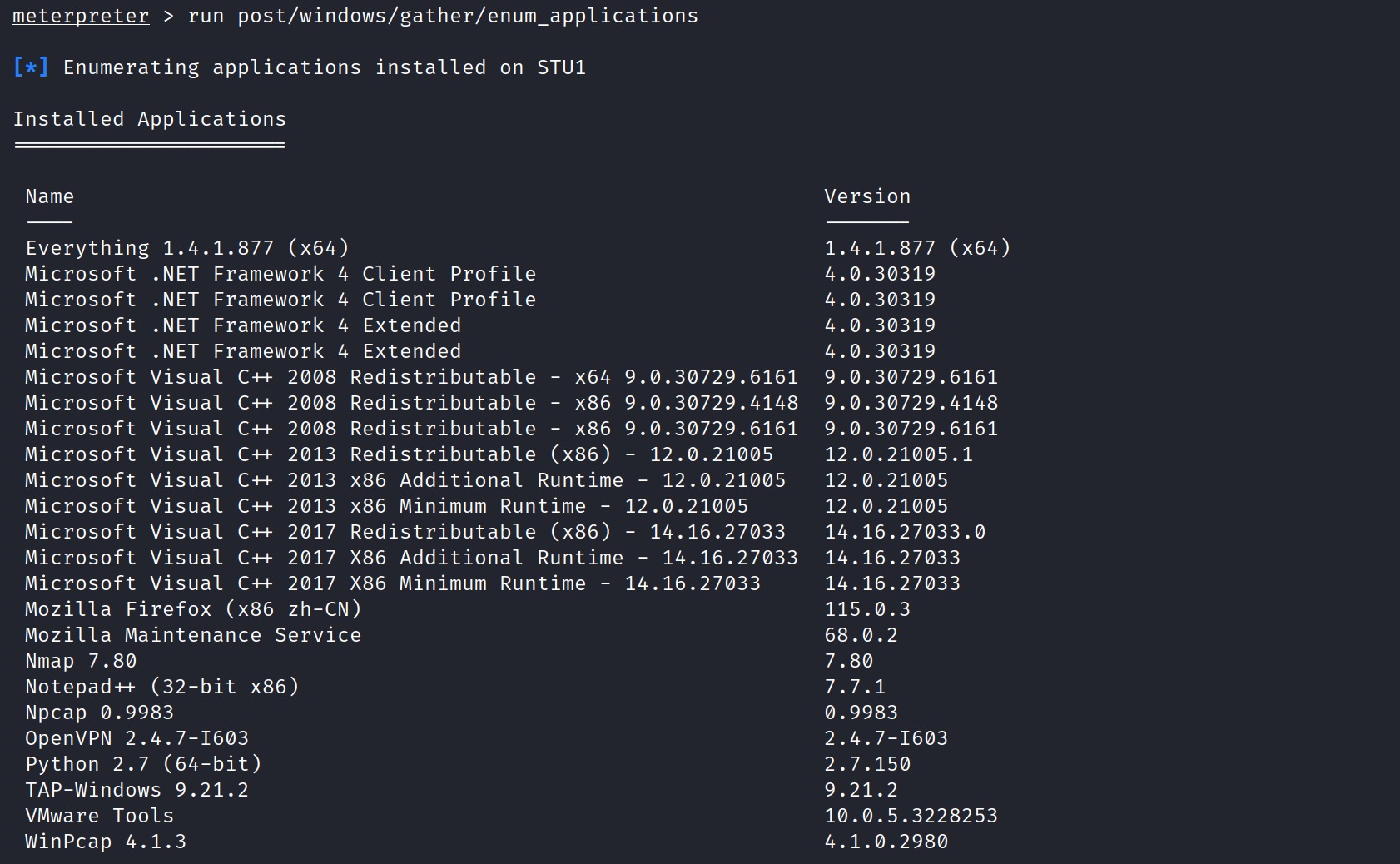Viewport: 1400px width, 864px height.
Task: Click Firefox version number 115.0.3
Action: click(x=867, y=609)
